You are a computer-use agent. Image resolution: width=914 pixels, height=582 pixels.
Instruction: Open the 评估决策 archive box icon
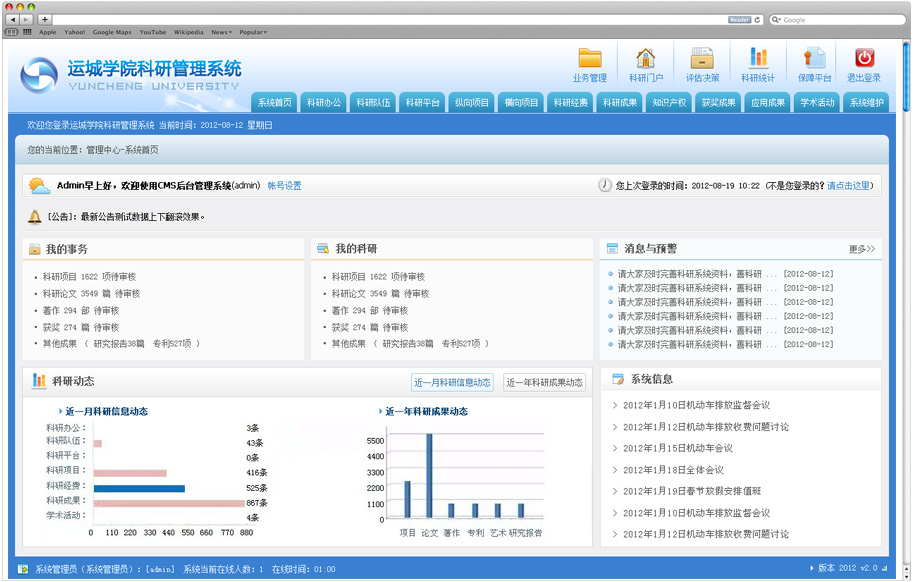point(702,59)
